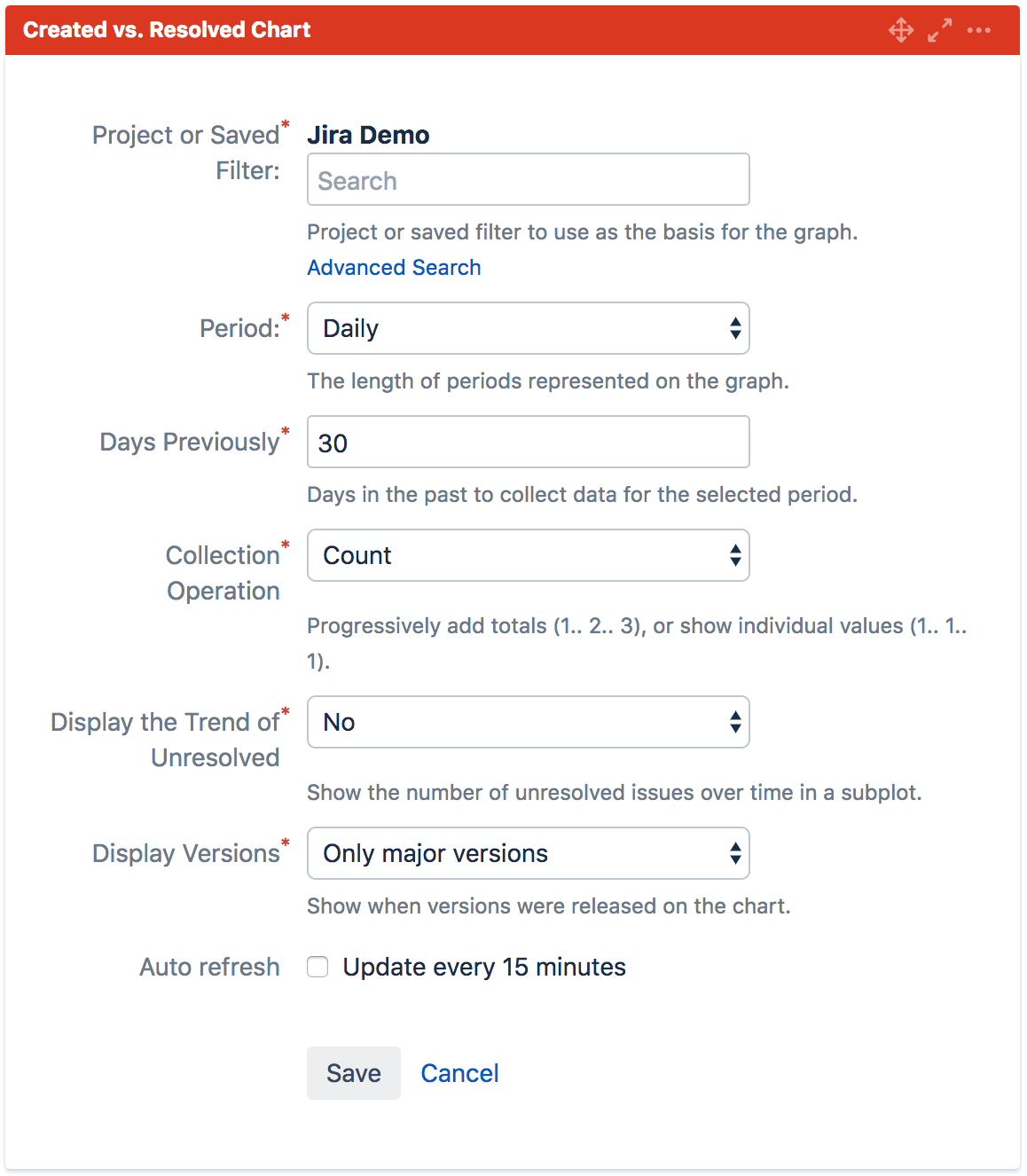Open the gadget's three-dot more options menu
Viewport: 1027px width, 1176px height.
(x=979, y=30)
